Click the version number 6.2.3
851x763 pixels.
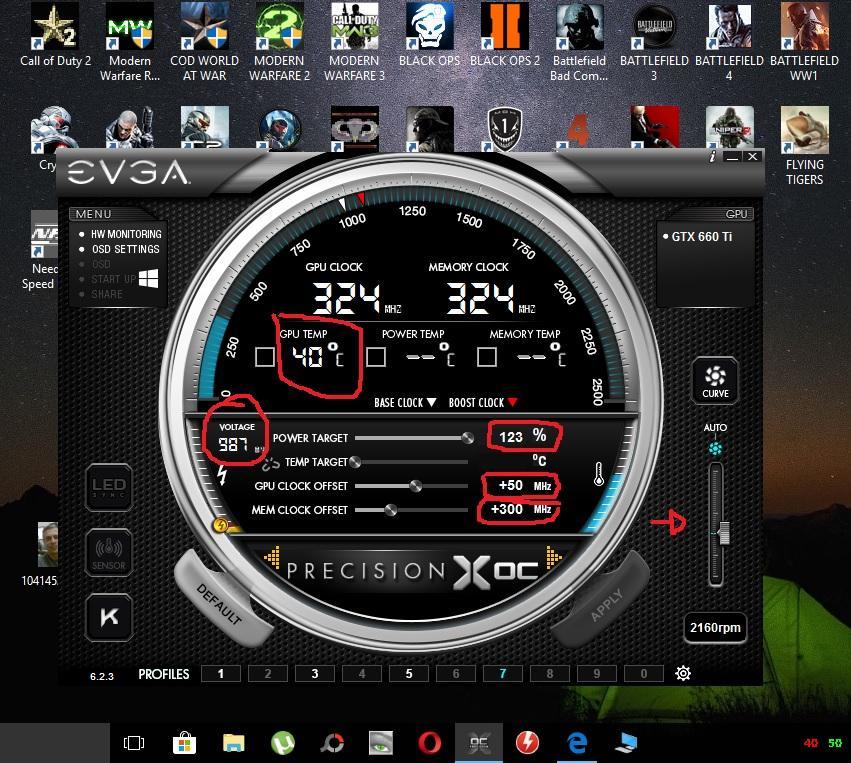(x=101, y=676)
